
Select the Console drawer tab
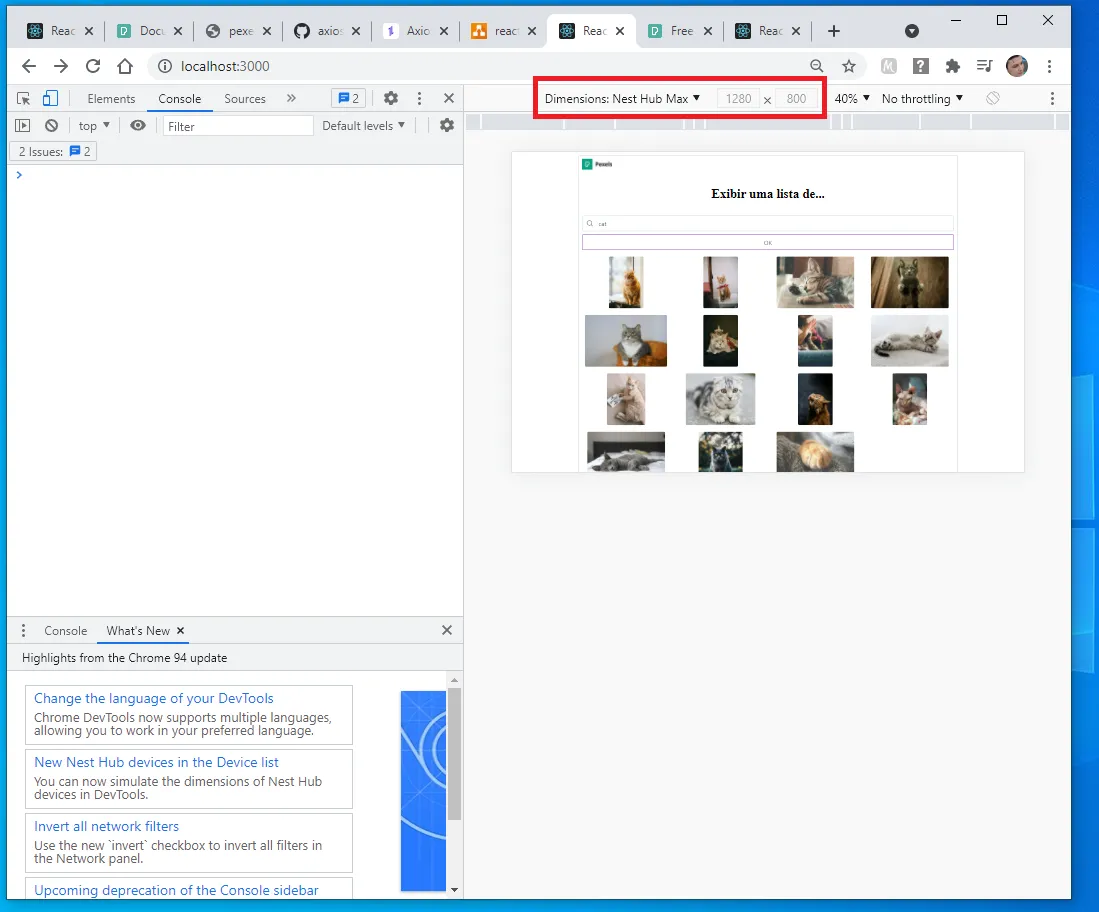[66, 630]
